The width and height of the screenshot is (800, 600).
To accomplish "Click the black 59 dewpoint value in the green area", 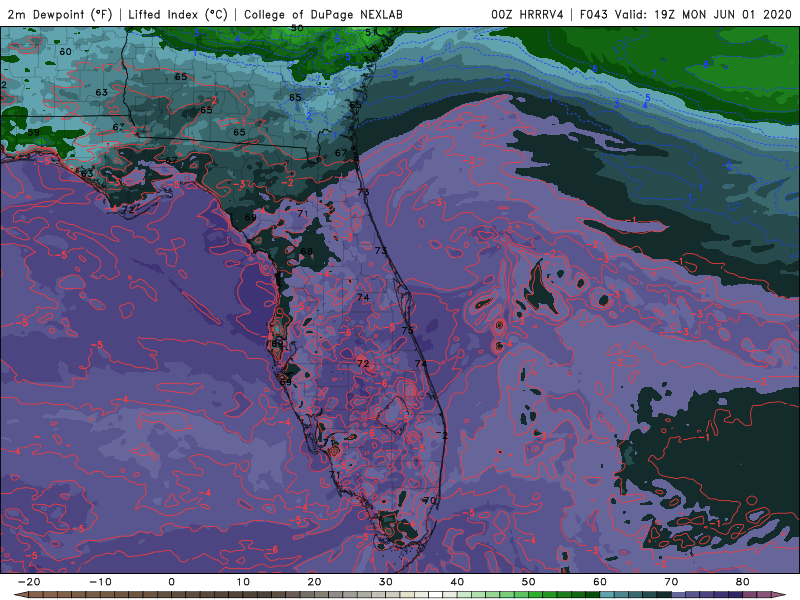I will tap(33, 132).
